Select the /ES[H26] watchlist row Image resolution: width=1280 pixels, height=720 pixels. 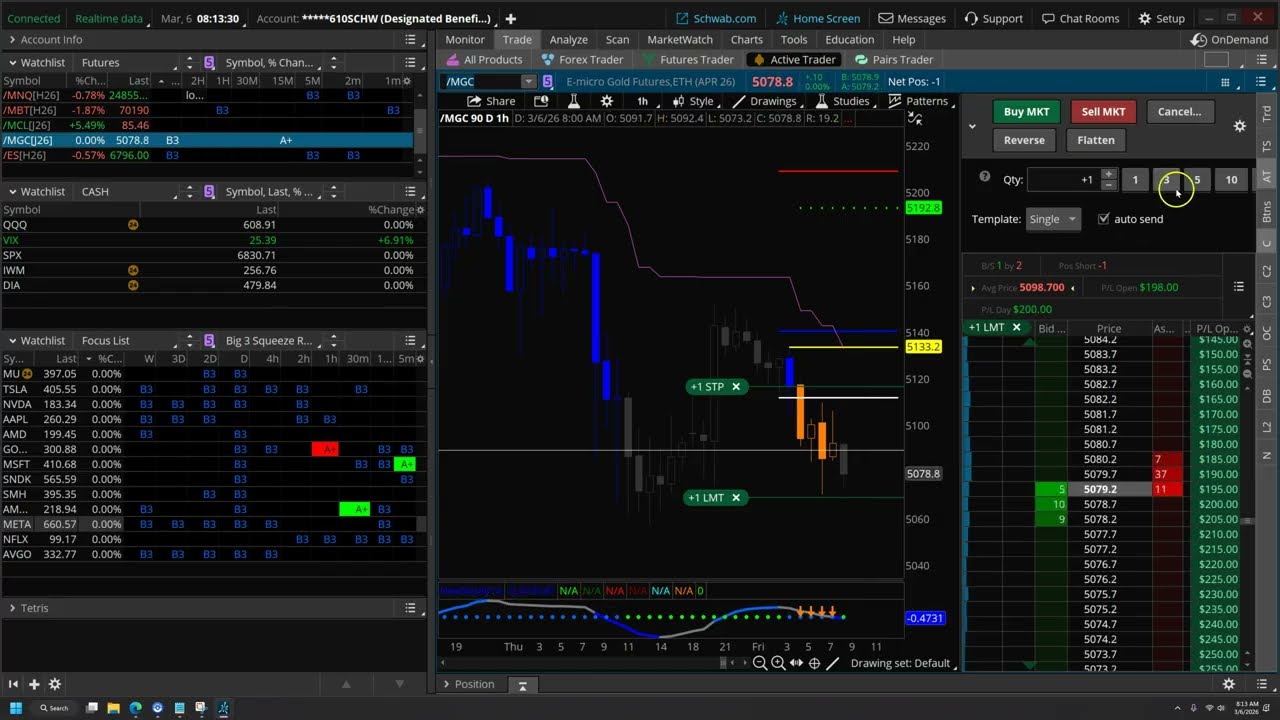pyautogui.click(x=206, y=155)
